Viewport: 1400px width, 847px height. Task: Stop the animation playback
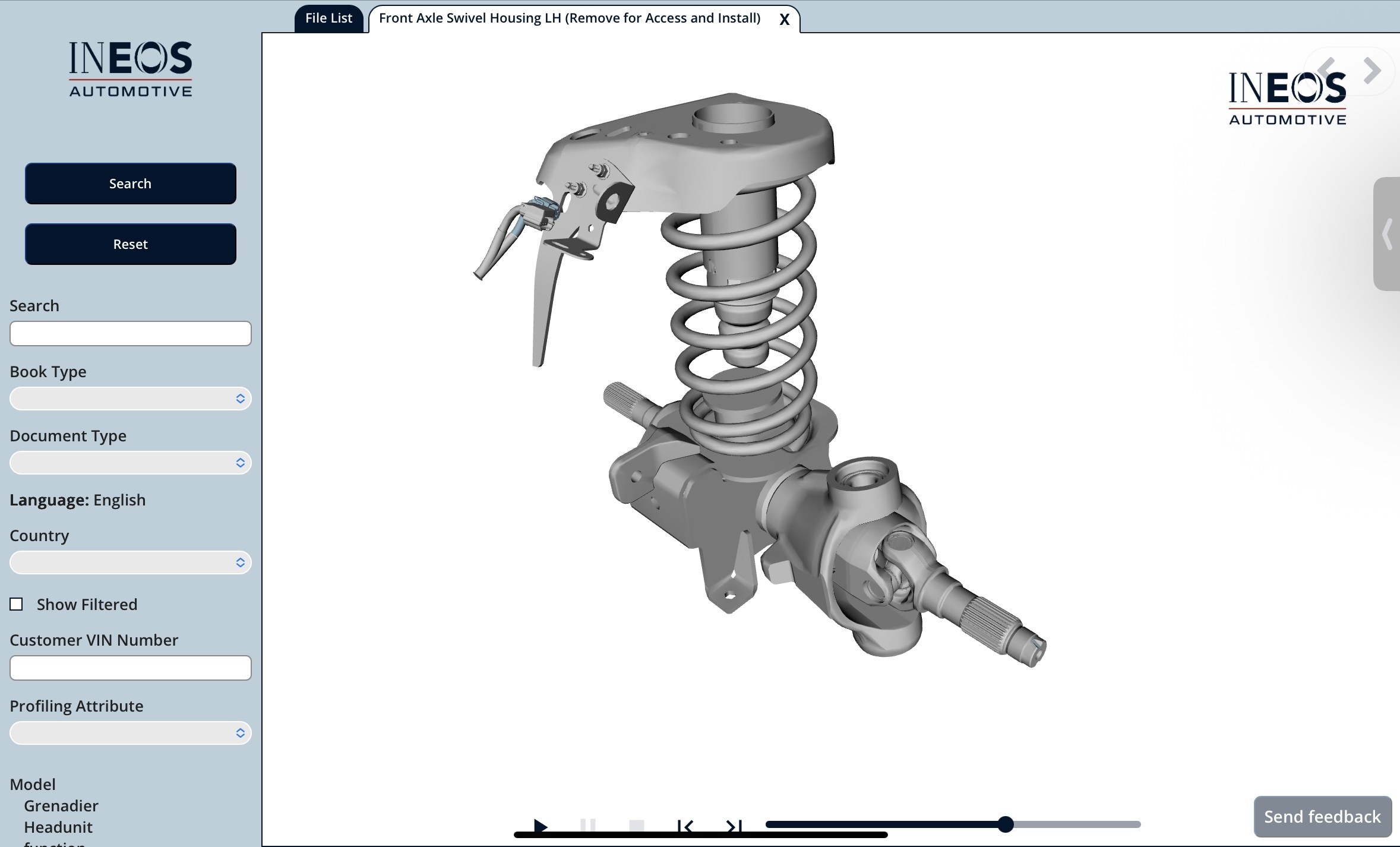pos(636,826)
